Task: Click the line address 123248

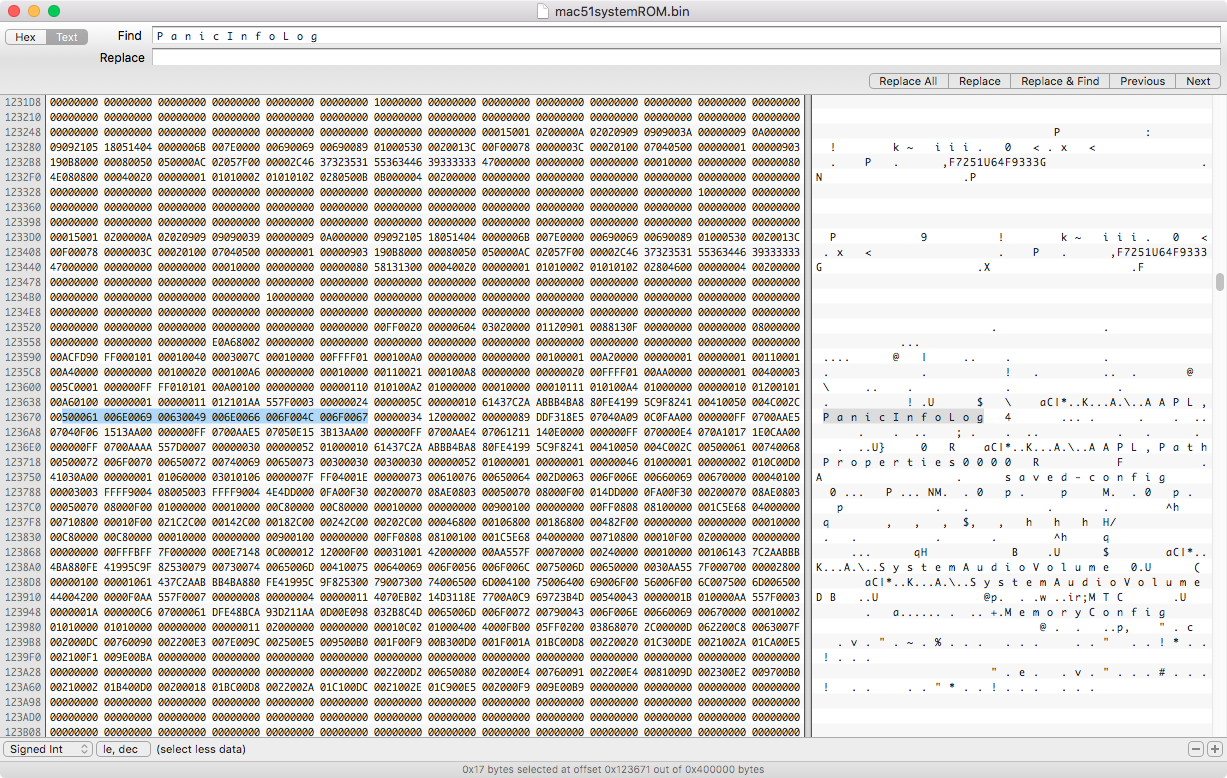Action: (23, 132)
